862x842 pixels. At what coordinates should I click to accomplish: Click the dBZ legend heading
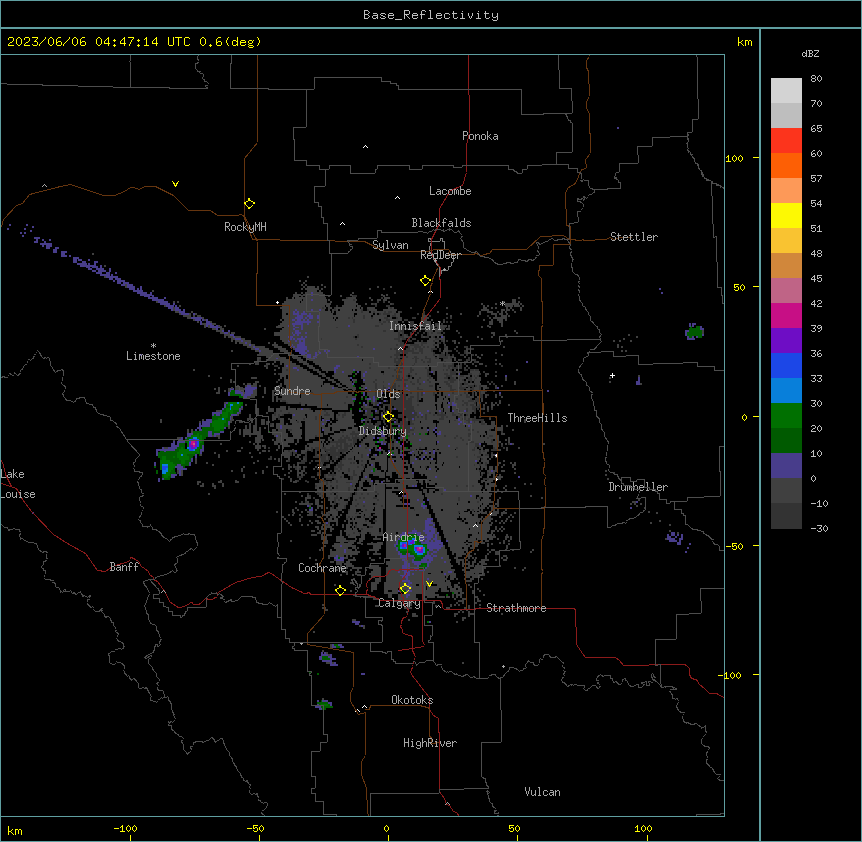[x=810, y=53]
